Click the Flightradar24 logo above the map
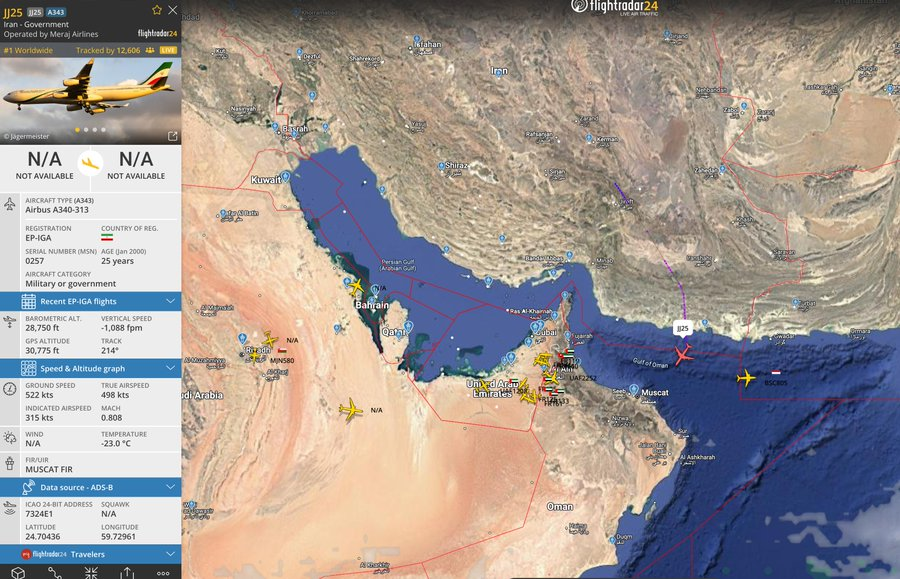900x579 pixels. point(615,7)
